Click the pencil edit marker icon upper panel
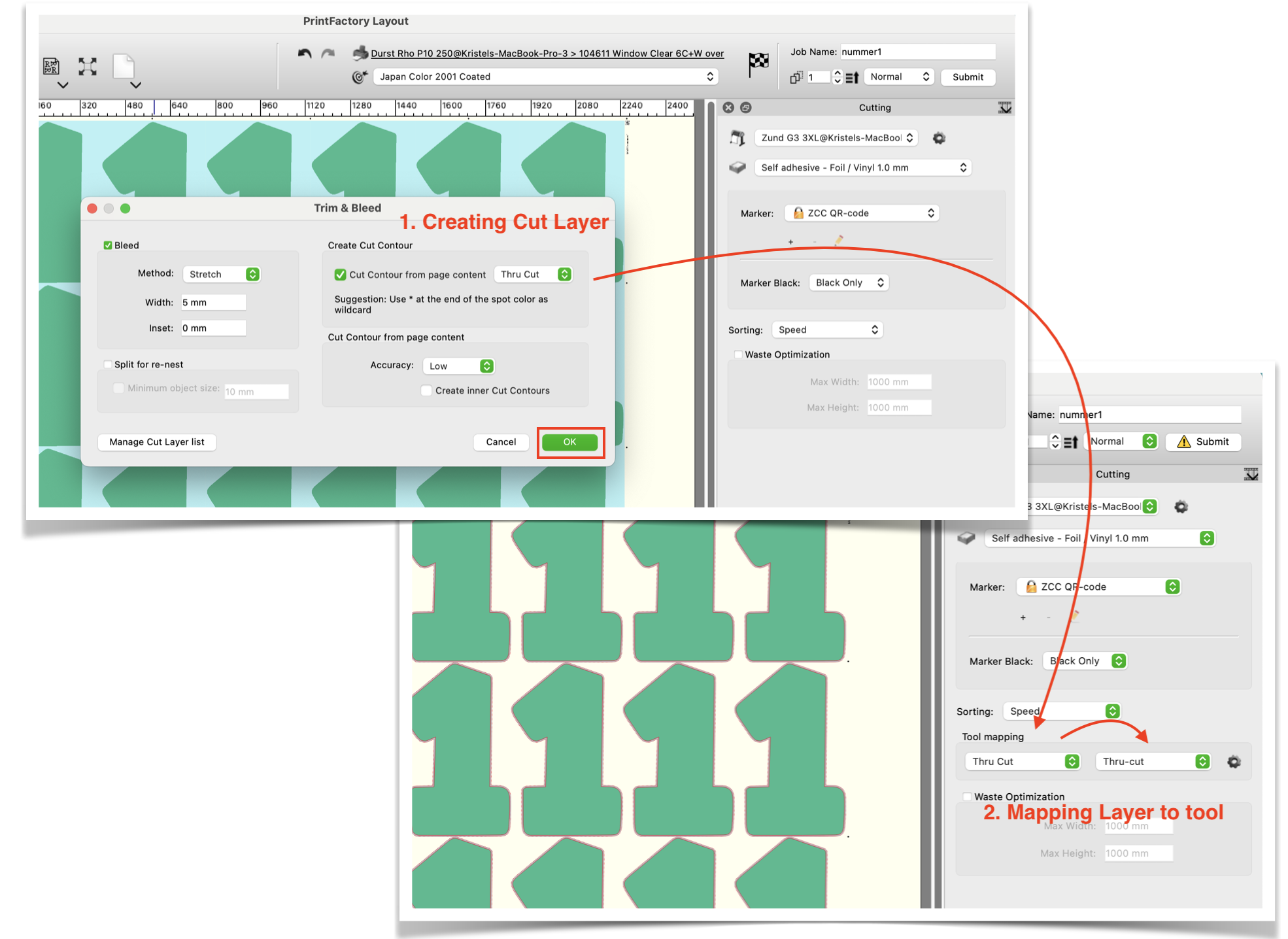Image resolution: width=1288 pixels, height=939 pixels. (x=839, y=241)
